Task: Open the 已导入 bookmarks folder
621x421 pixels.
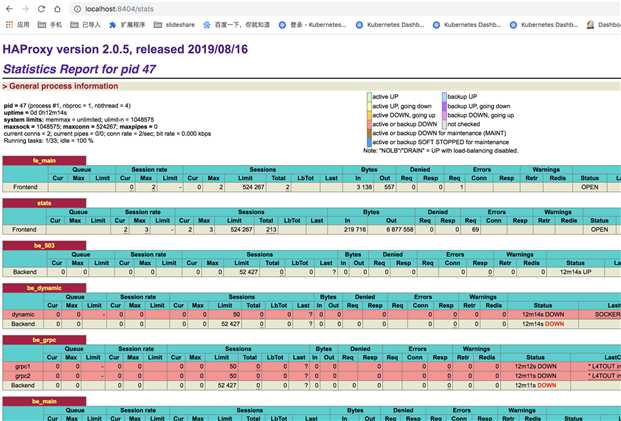Action: 85,25
